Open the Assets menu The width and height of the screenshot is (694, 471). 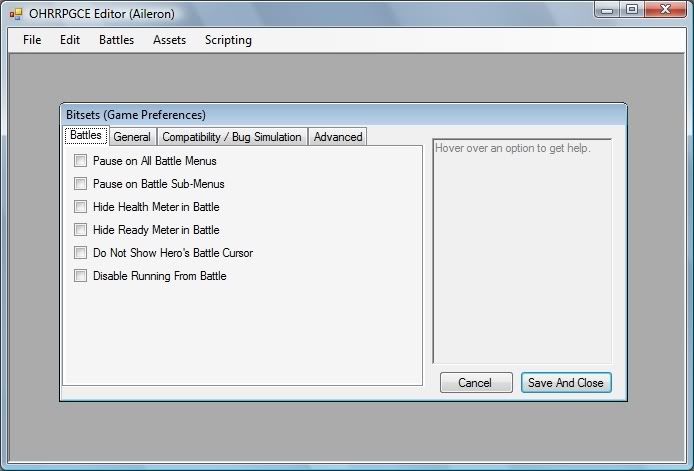pyautogui.click(x=169, y=40)
